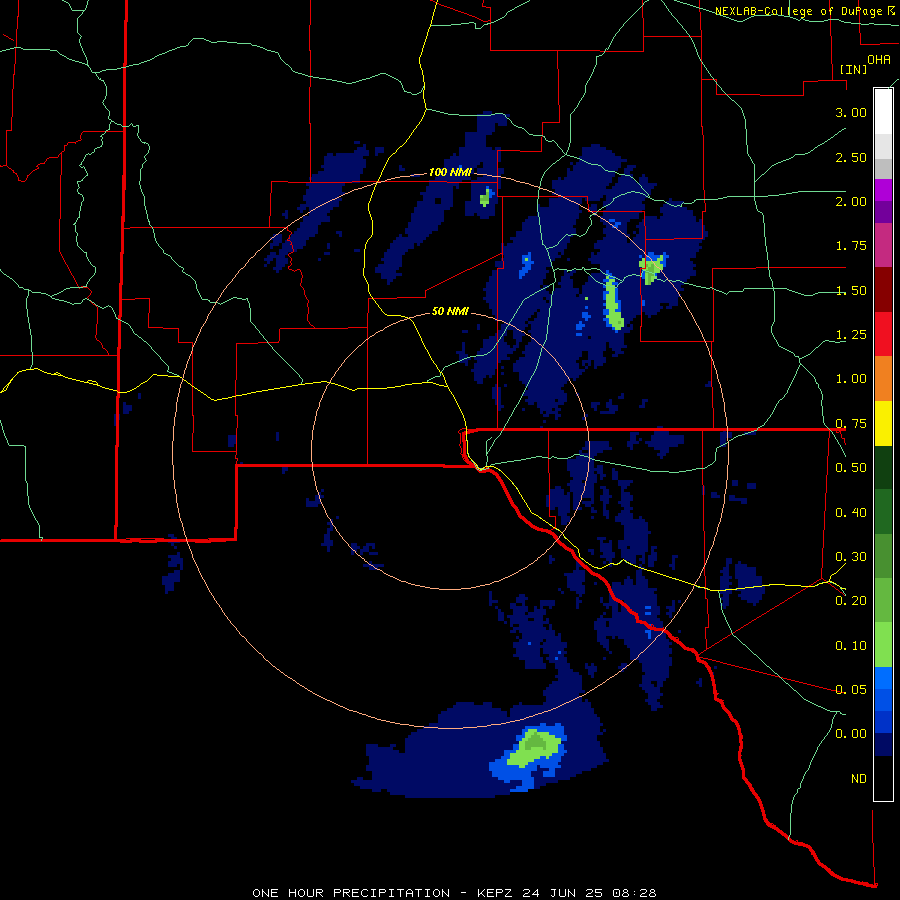Click the 0.40 legend value
This screenshot has height=900, width=900.
[x=851, y=513]
